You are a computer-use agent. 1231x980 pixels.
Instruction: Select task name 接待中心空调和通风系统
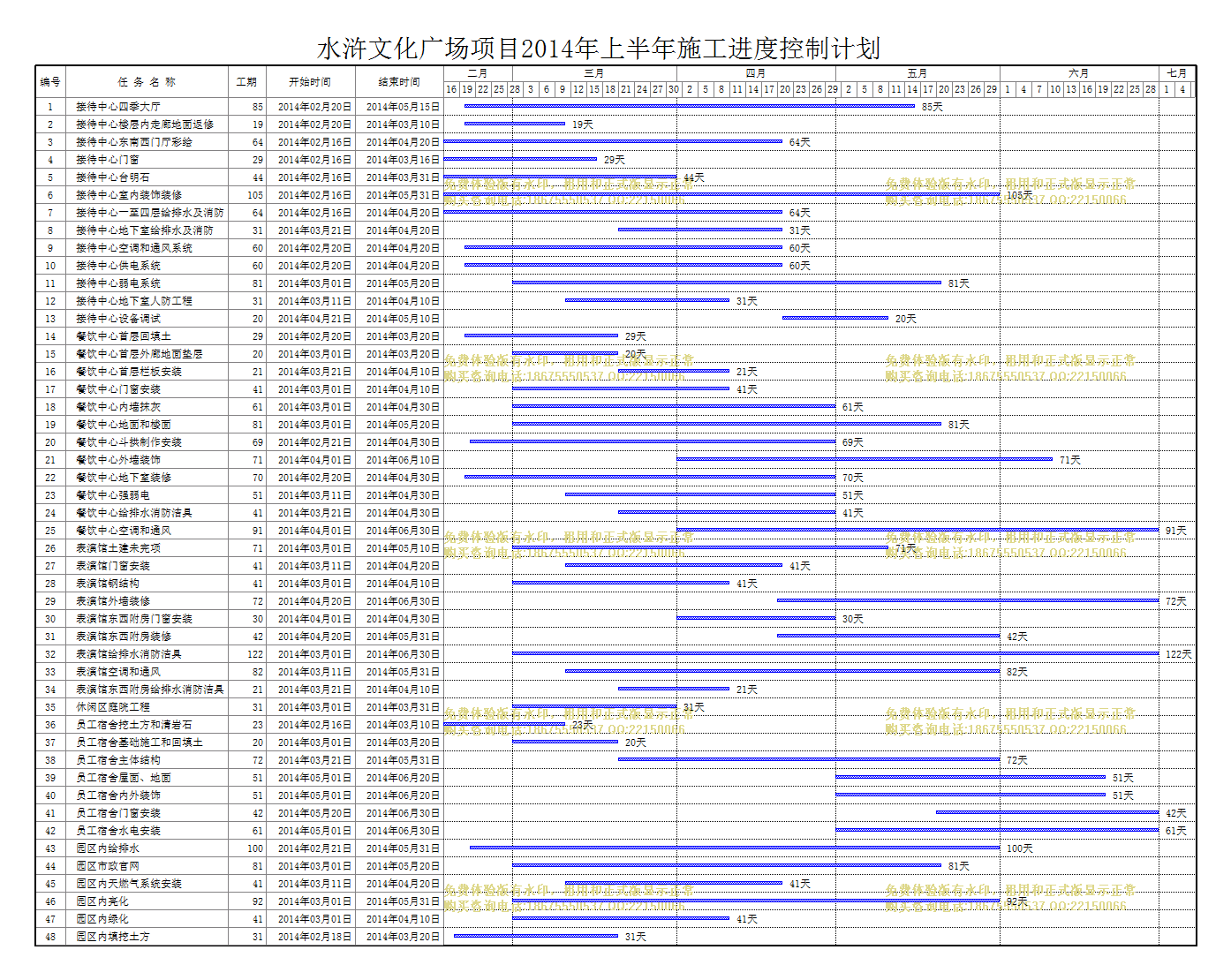click(134, 248)
